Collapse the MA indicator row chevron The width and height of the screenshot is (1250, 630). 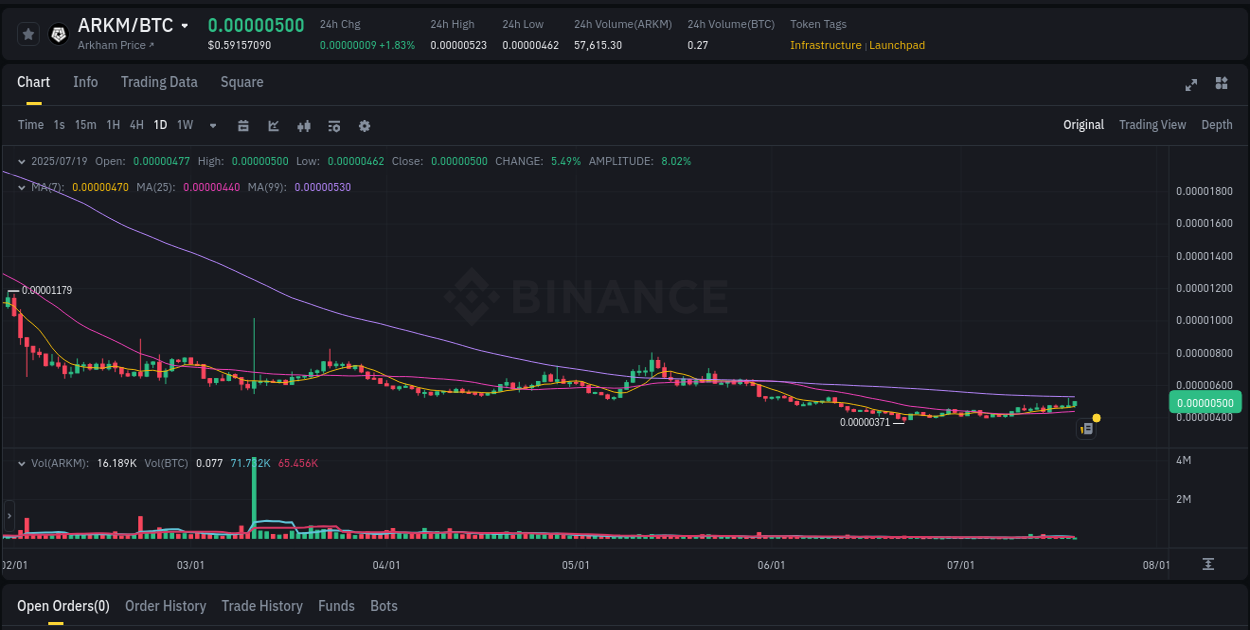point(21,186)
